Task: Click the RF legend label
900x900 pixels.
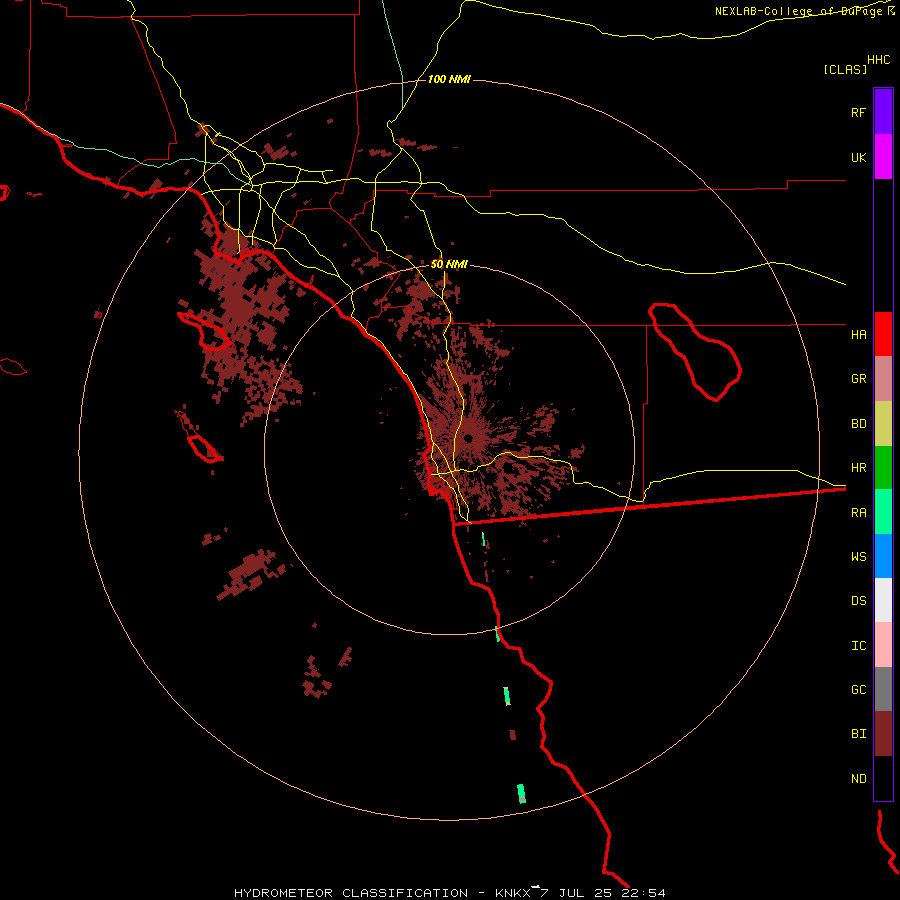Action: 858,112
